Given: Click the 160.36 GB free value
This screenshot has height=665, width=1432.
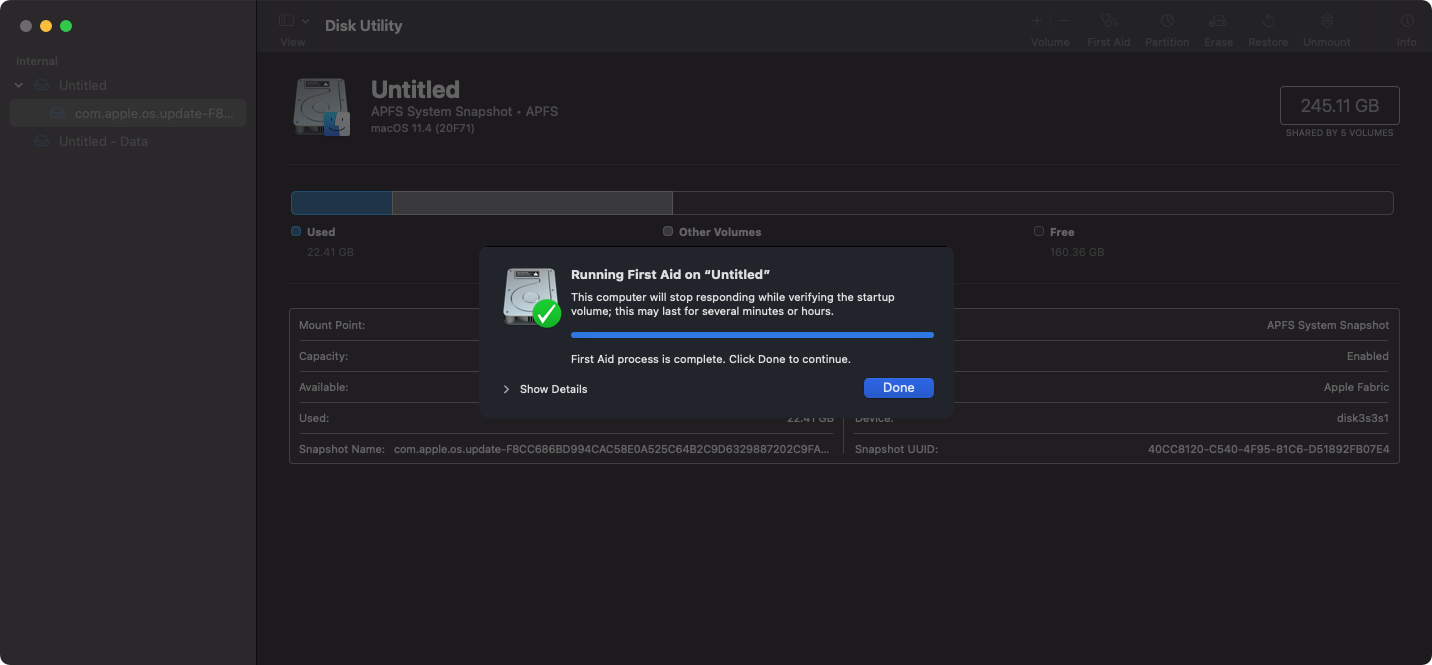Looking at the screenshot, I should (x=1077, y=252).
